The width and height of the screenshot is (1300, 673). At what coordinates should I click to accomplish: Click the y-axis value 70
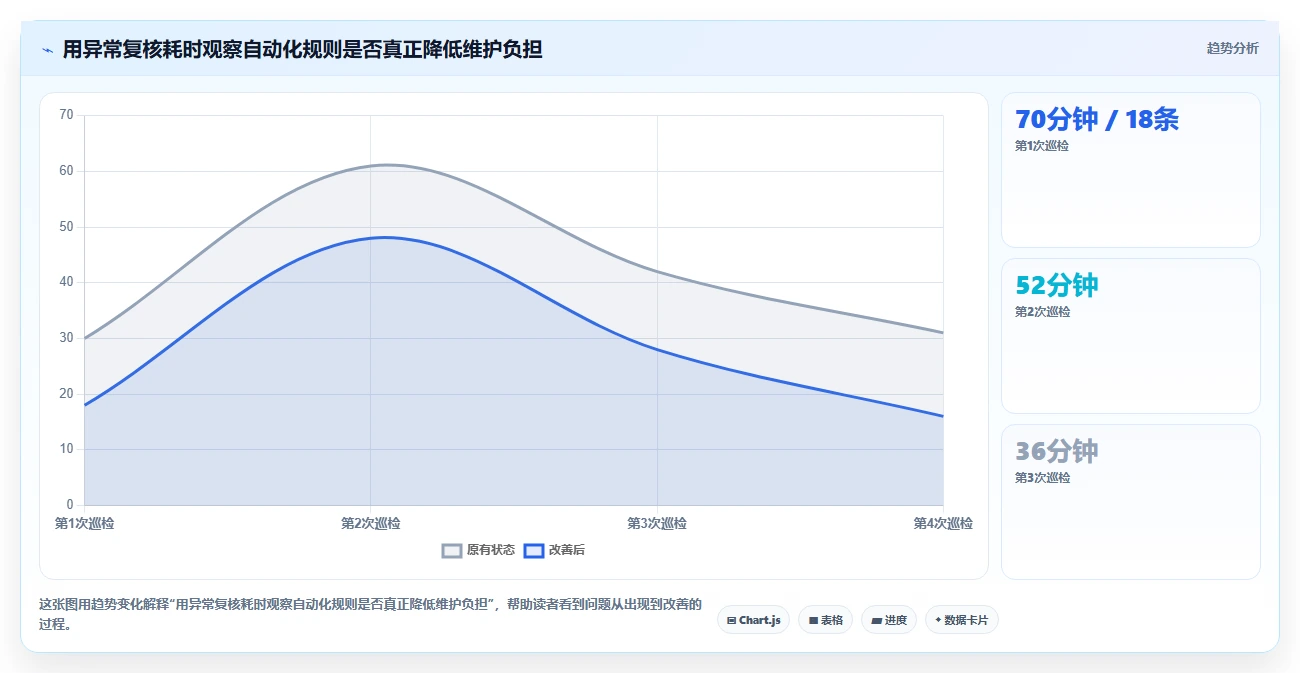pyautogui.click(x=67, y=115)
